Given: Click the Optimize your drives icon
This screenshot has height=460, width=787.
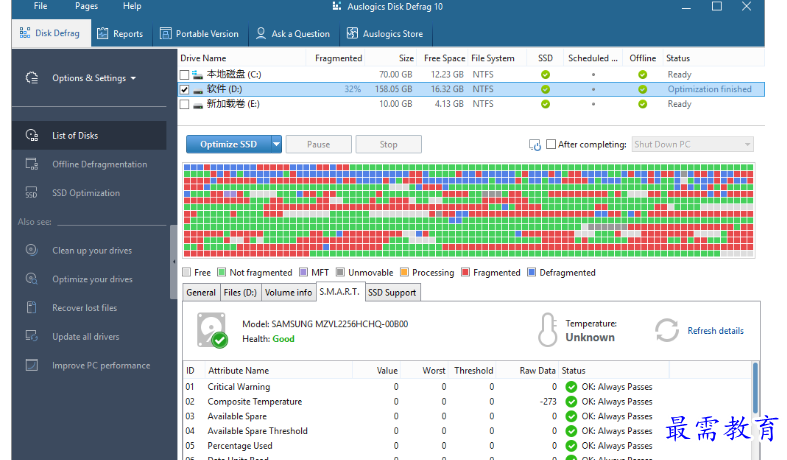Looking at the screenshot, I should point(32,279).
